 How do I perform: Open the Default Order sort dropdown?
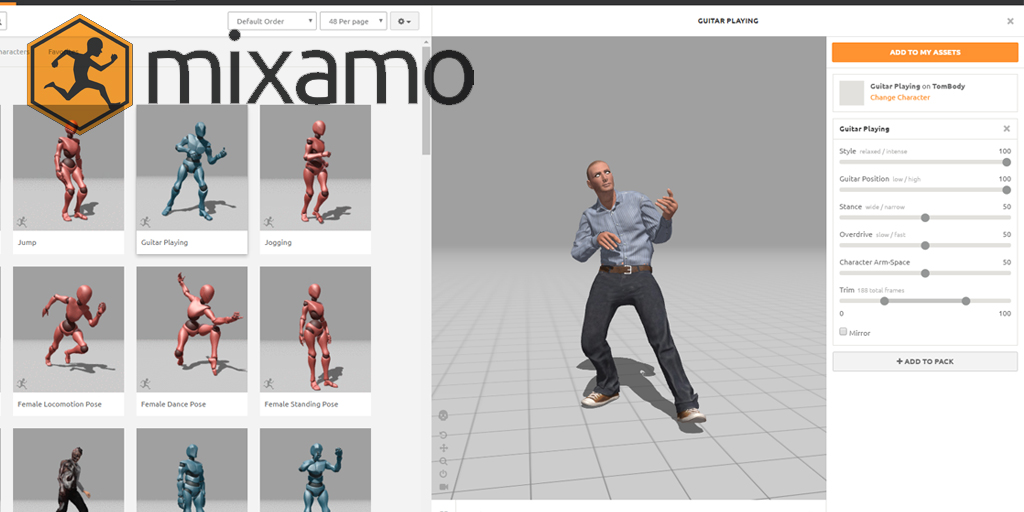click(272, 21)
